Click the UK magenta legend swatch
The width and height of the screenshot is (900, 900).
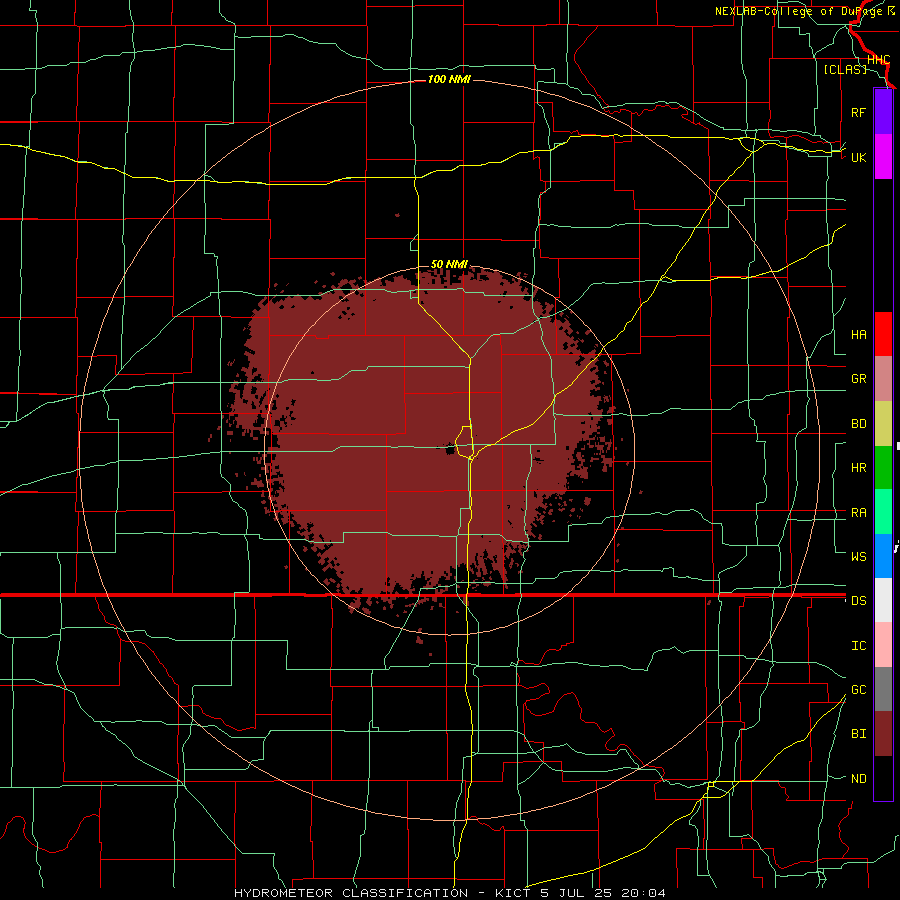883,157
